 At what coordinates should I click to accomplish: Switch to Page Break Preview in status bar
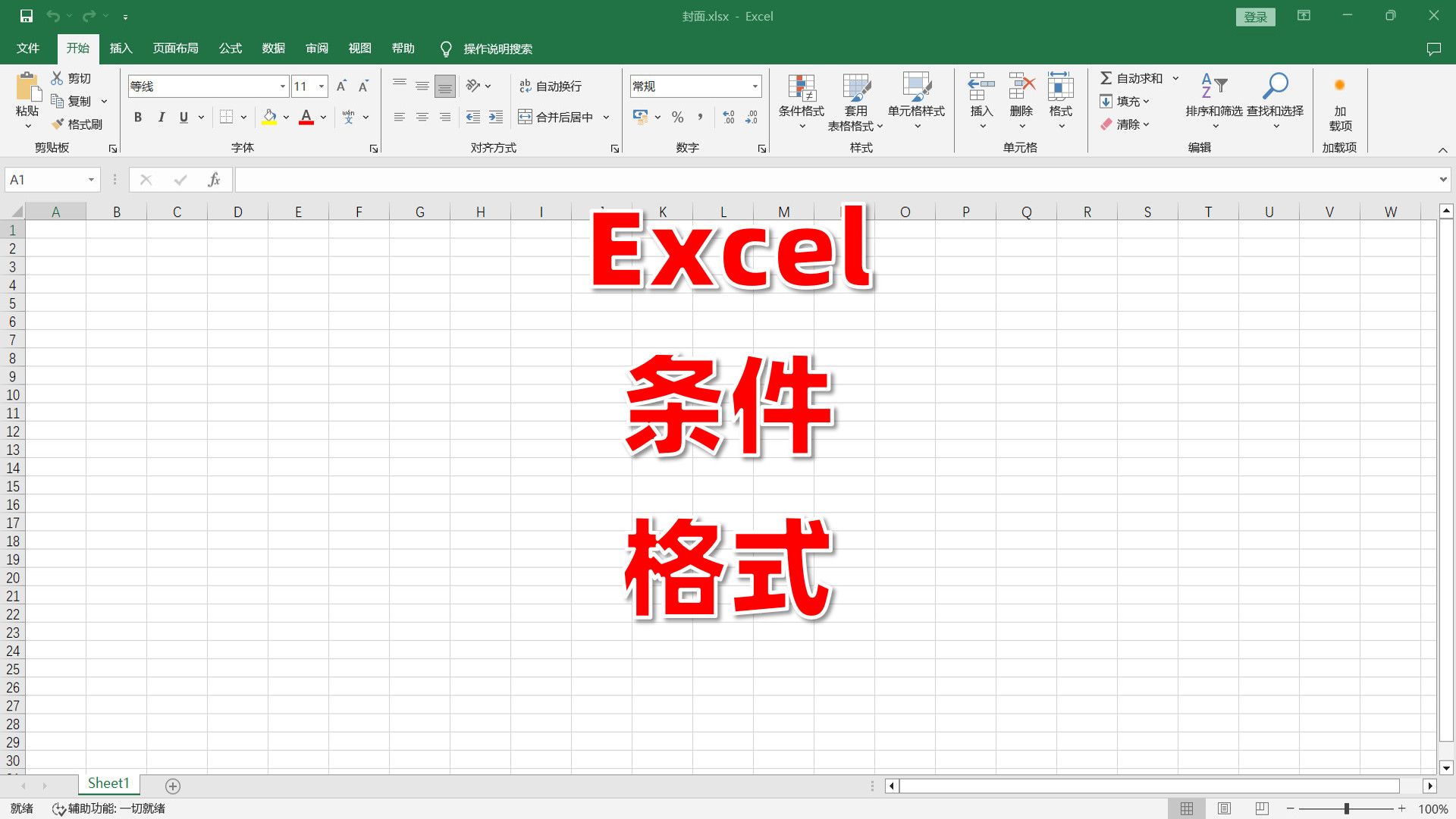(x=1262, y=808)
